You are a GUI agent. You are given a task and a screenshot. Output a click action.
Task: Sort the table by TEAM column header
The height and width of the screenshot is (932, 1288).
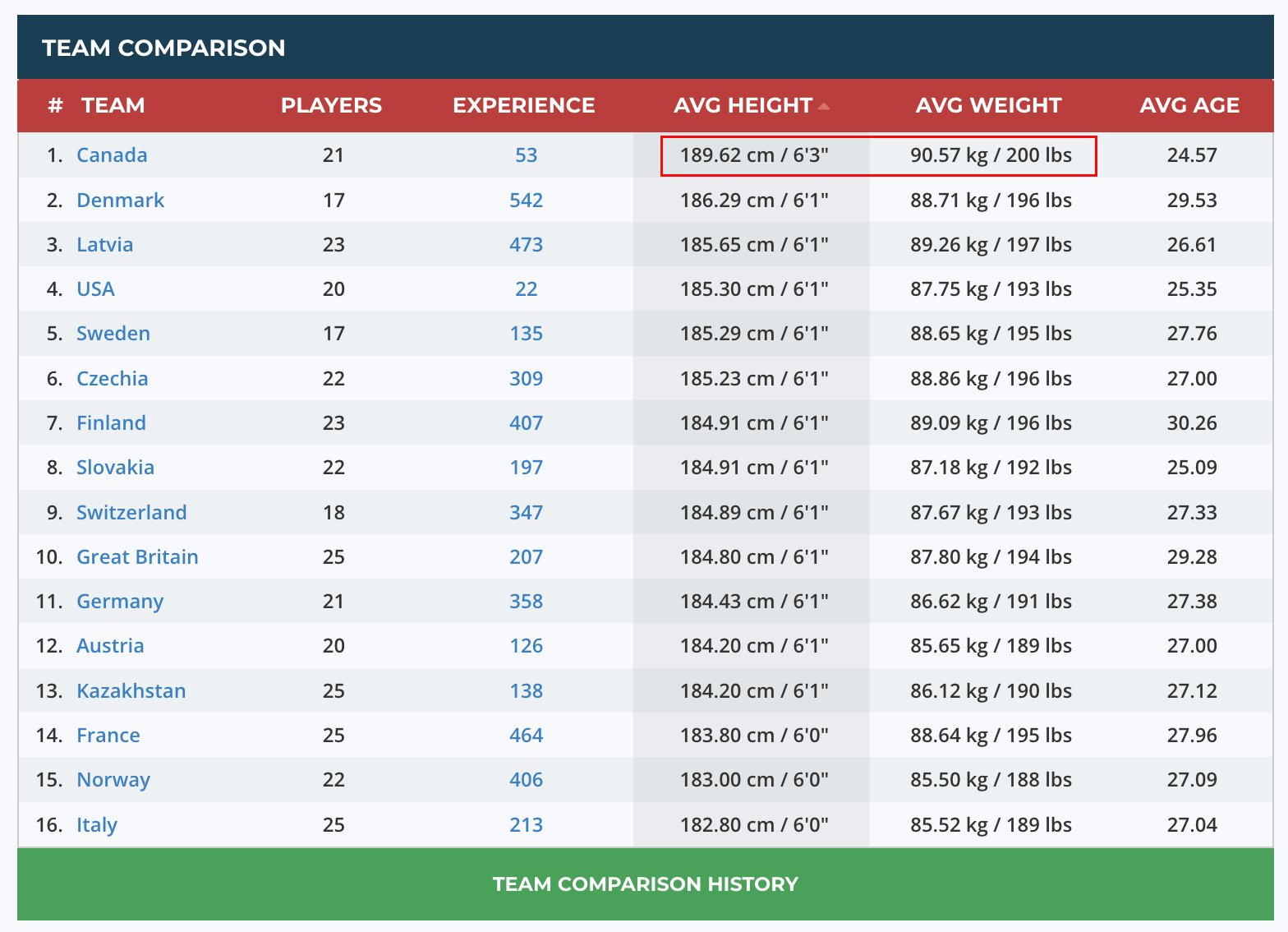113,105
